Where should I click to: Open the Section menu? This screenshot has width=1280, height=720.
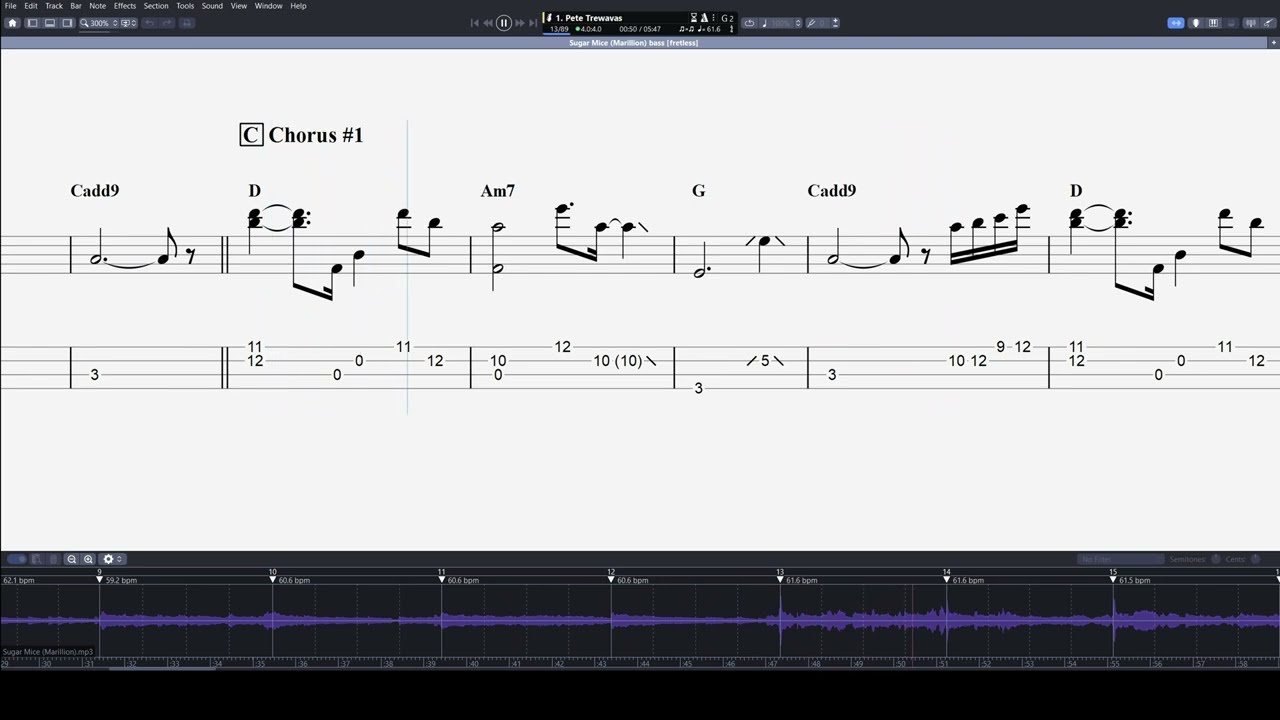click(x=156, y=6)
